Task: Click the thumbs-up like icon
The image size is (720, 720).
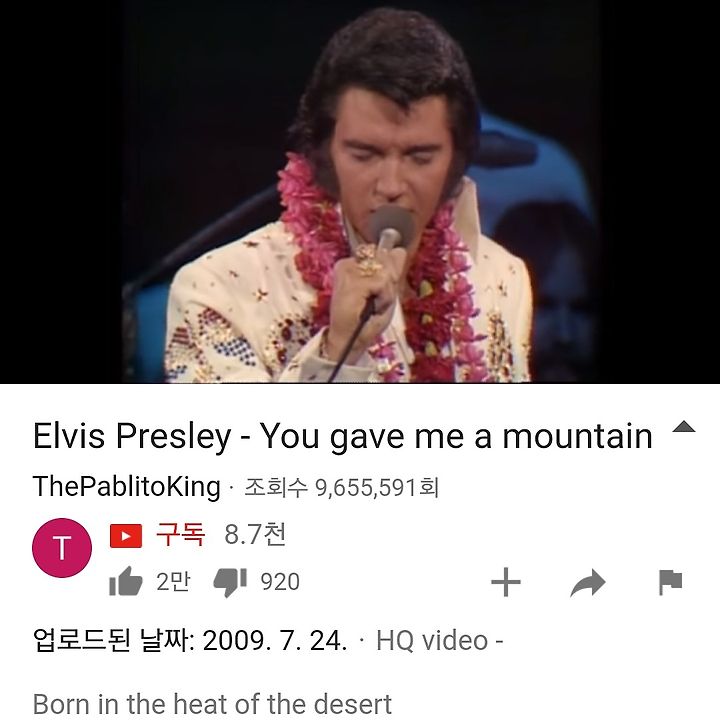Action: pos(125,581)
